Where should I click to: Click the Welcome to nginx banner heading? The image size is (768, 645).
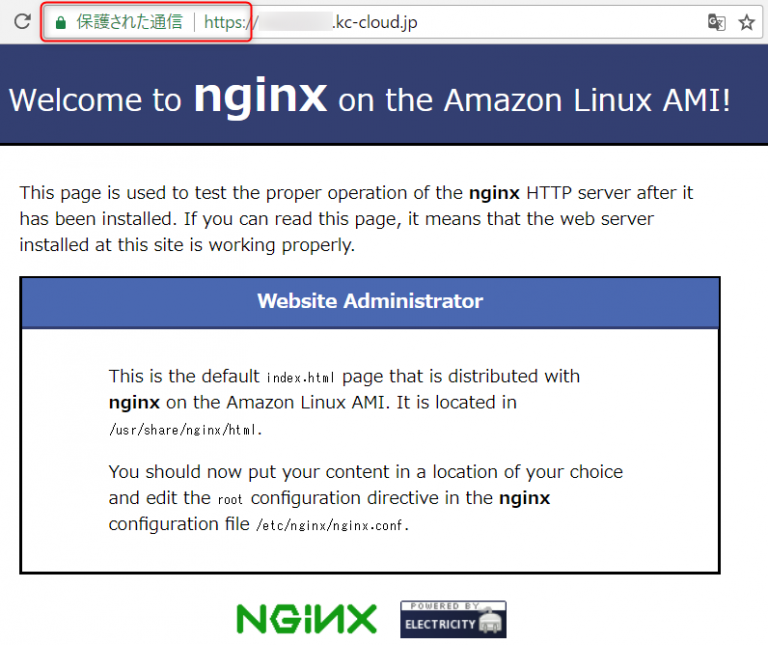pyautogui.click(x=370, y=96)
